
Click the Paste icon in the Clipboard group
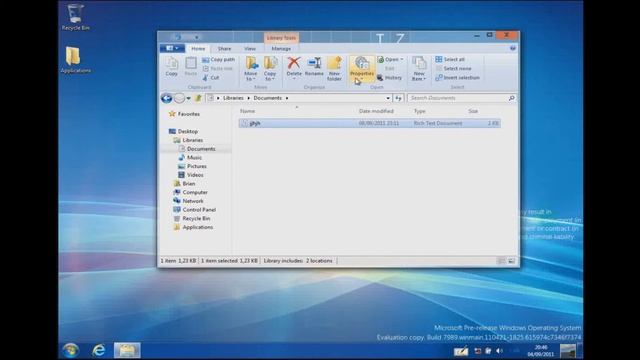[191, 67]
